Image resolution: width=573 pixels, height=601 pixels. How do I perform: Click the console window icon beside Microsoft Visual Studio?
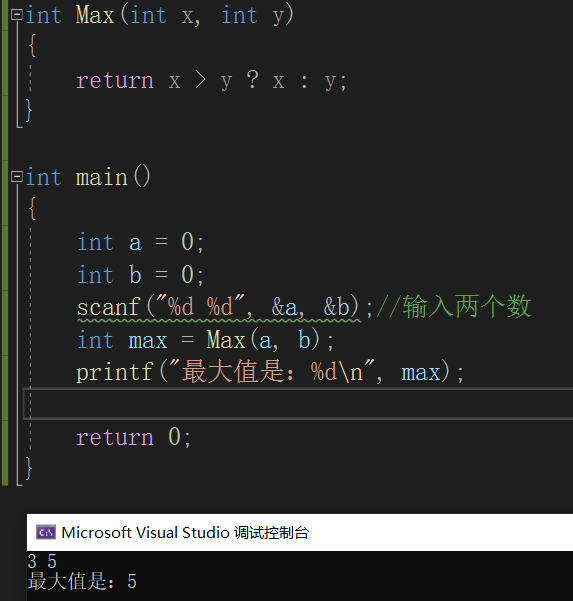[46, 532]
